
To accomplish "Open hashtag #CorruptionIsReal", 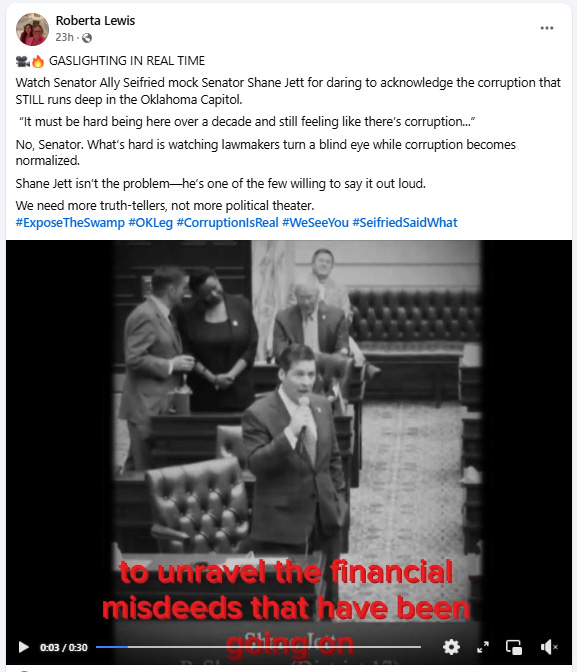I will (227, 223).
